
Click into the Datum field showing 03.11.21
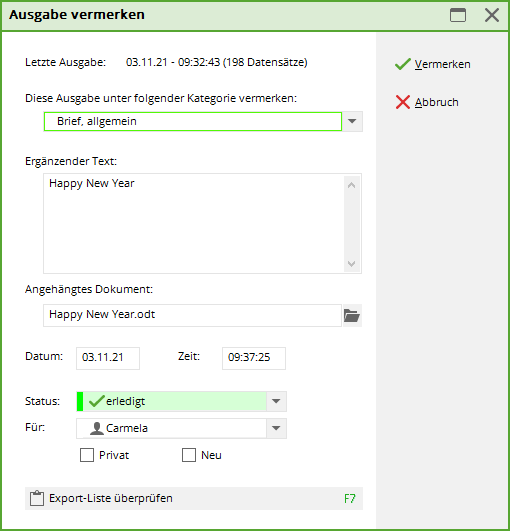coord(108,358)
